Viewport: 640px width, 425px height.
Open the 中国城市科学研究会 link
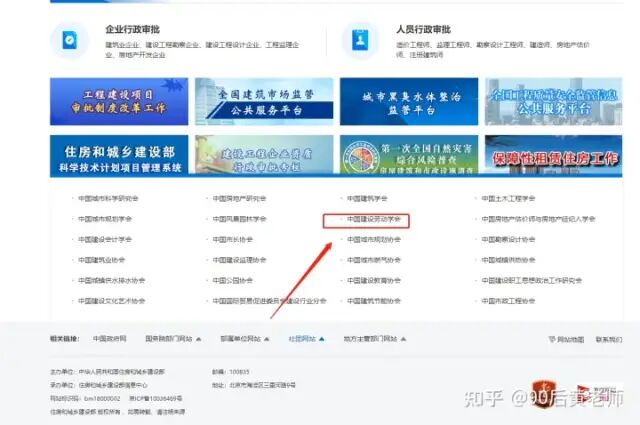tap(108, 198)
